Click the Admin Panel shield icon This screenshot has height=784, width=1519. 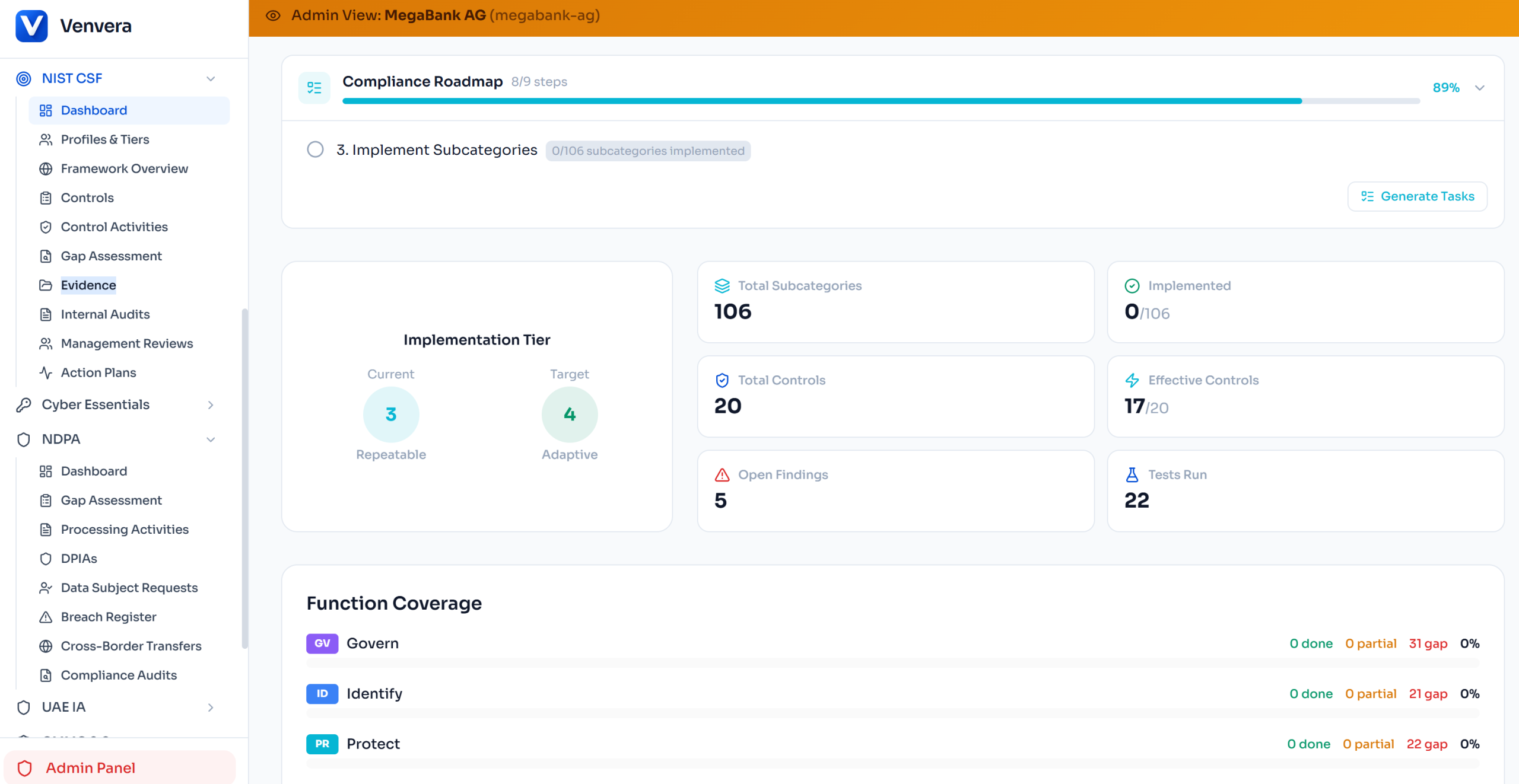(x=25, y=768)
